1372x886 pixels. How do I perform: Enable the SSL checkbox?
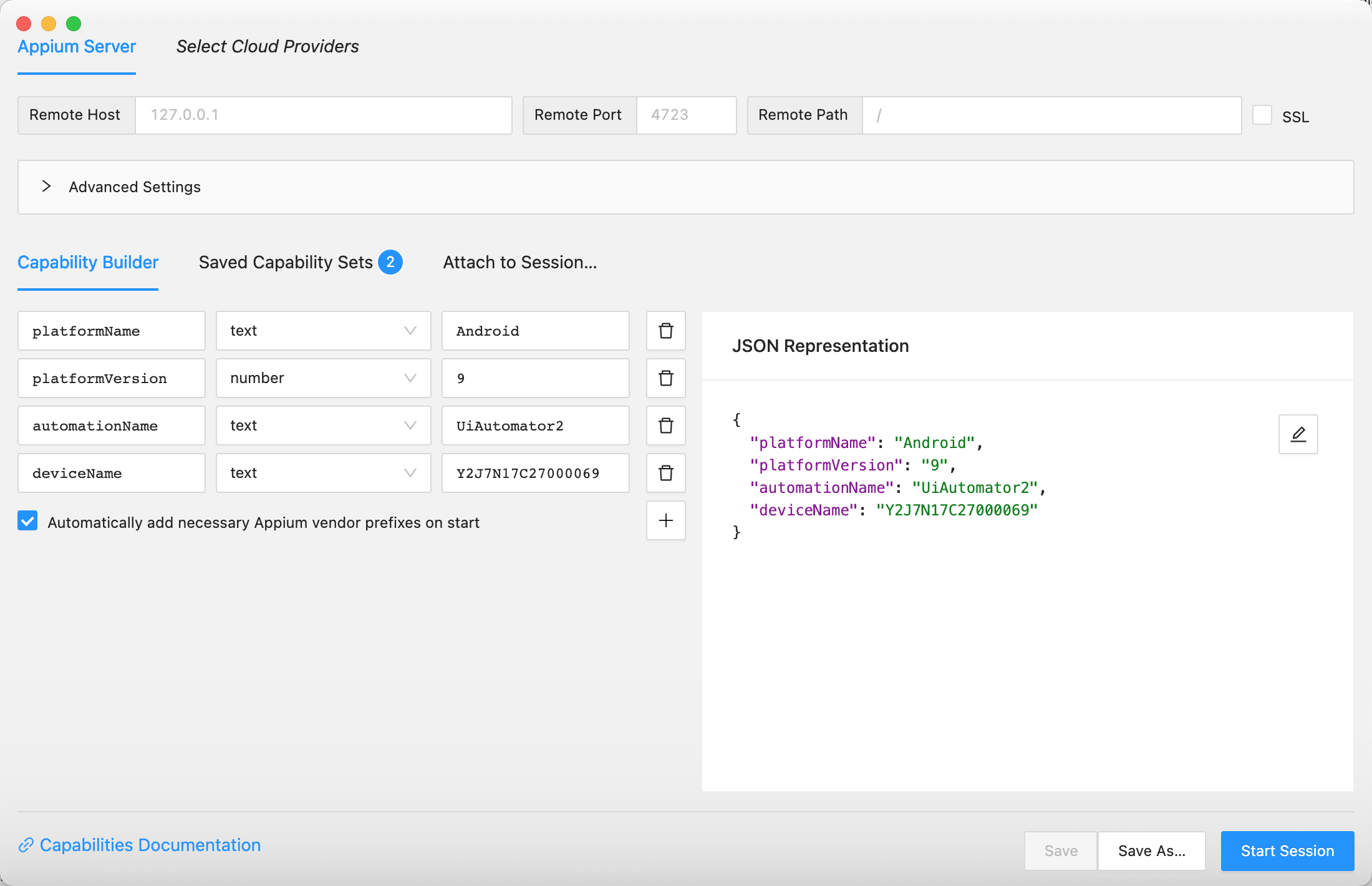pyautogui.click(x=1262, y=115)
